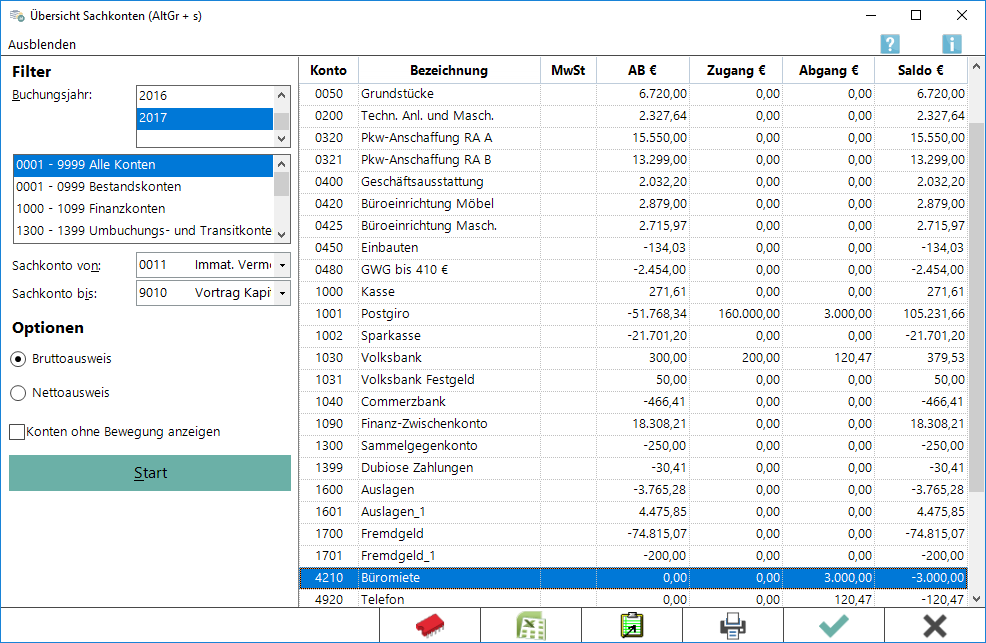The height and width of the screenshot is (643, 986).
Task: Click account range list scroll-down arrow
Action: pyautogui.click(x=282, y=234)
